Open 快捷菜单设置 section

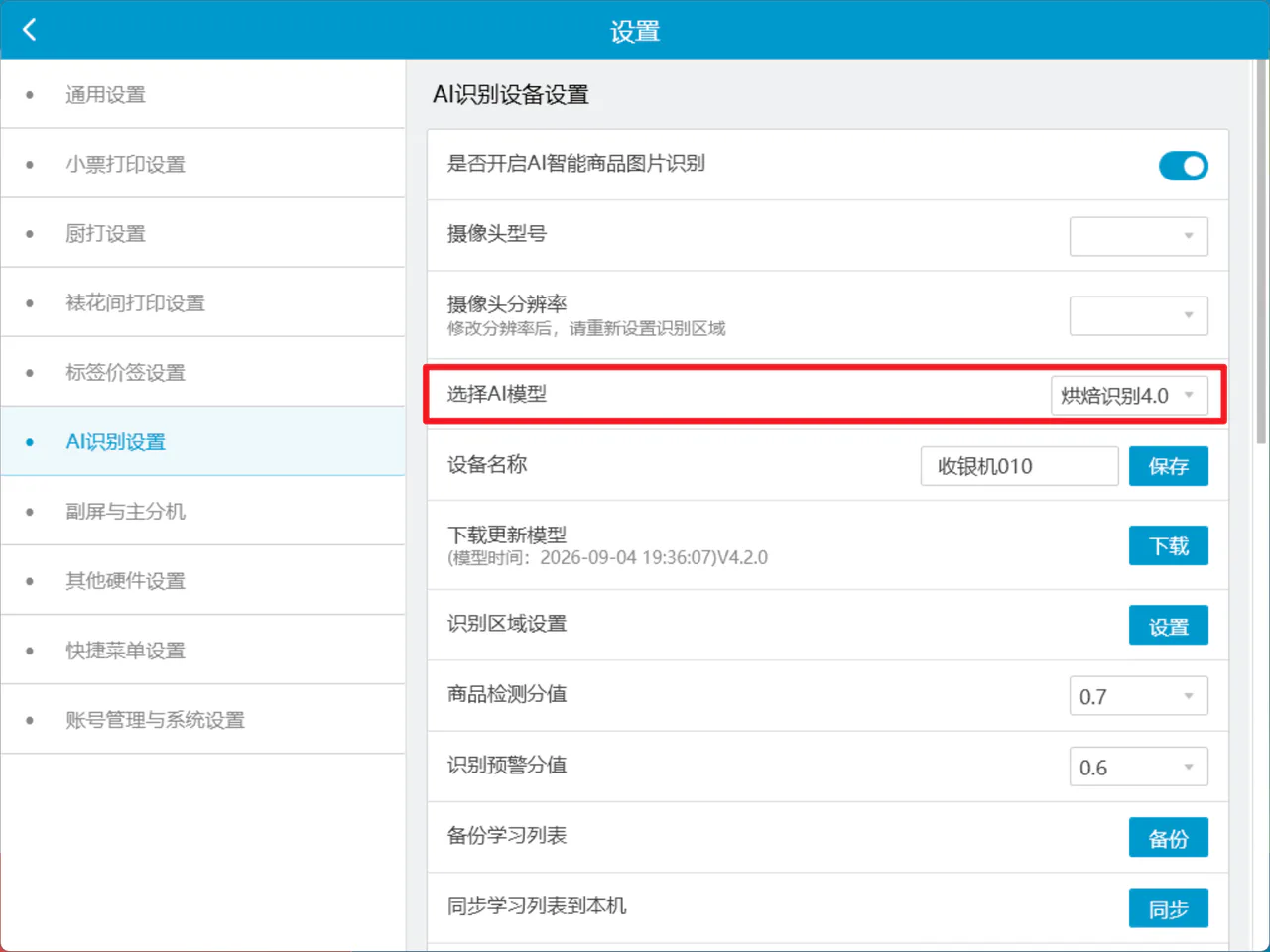tap(202, 650)
